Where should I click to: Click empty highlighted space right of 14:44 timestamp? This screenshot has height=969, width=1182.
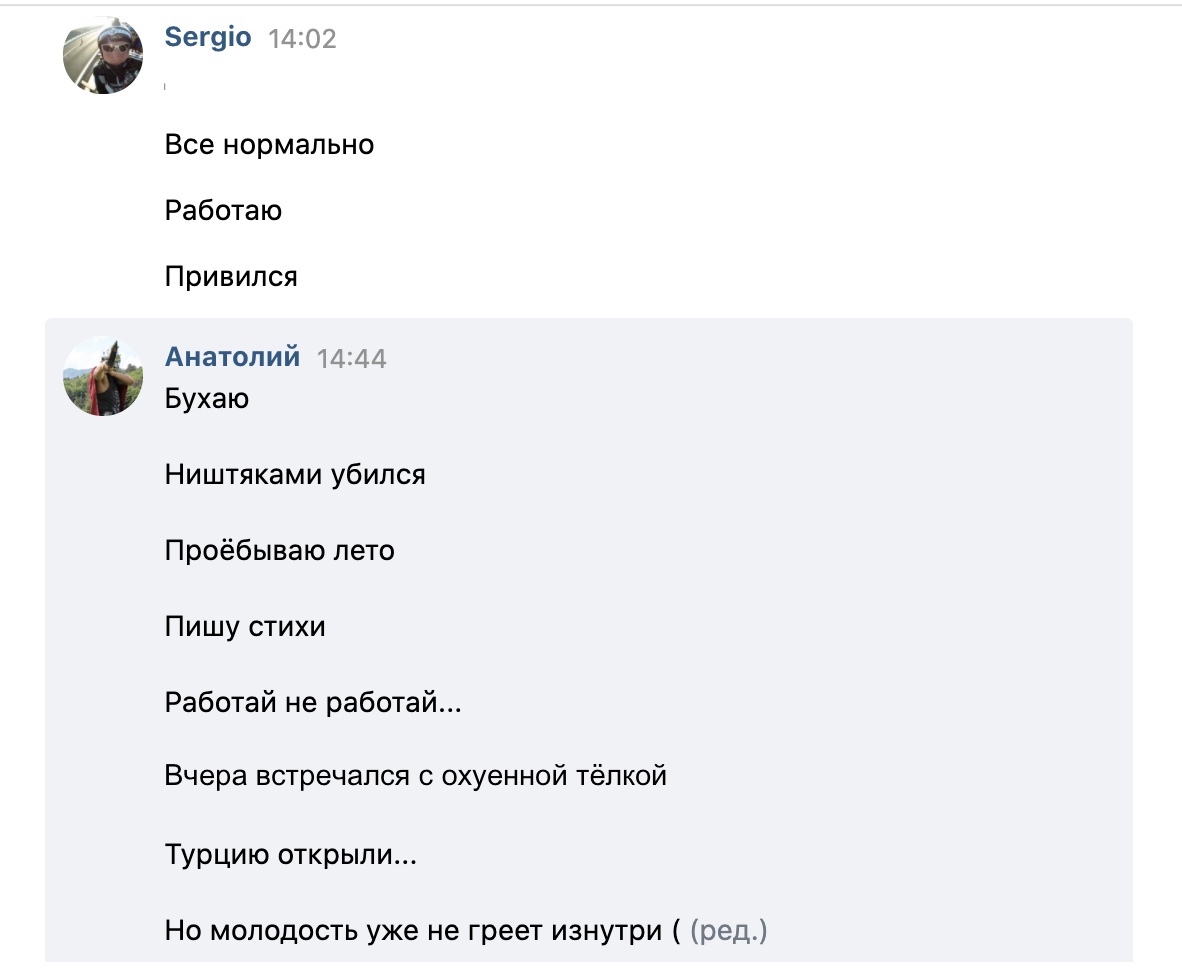750,358
